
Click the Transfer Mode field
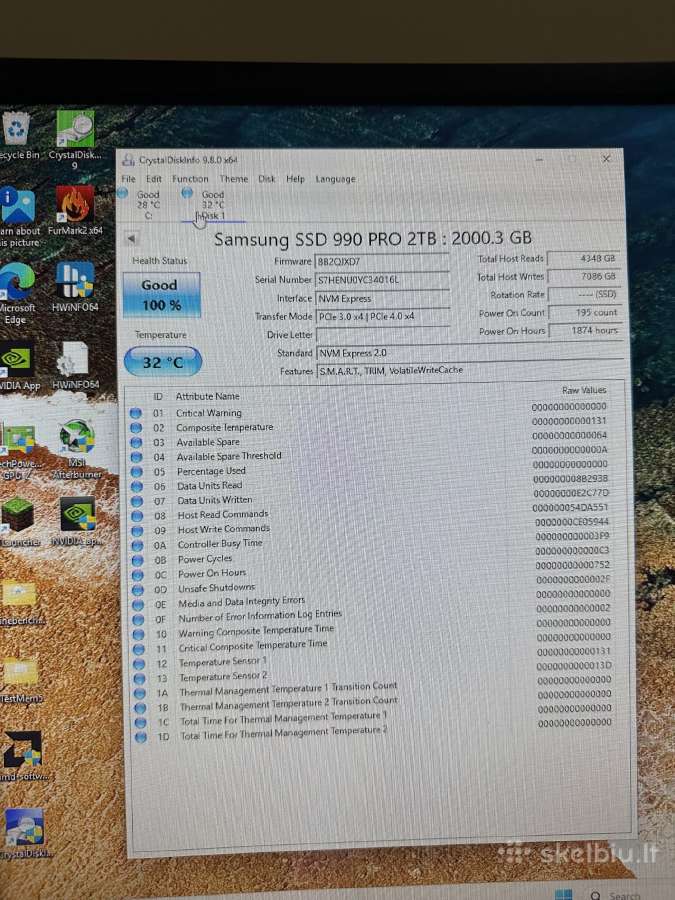click(382, 316)
